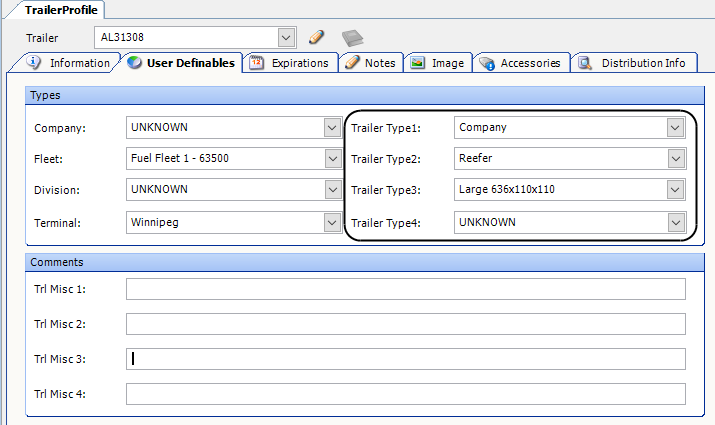Viewport: 715px width, 425px height.
Task: Click the gray book icon beside Trailer
Action: 352,38
